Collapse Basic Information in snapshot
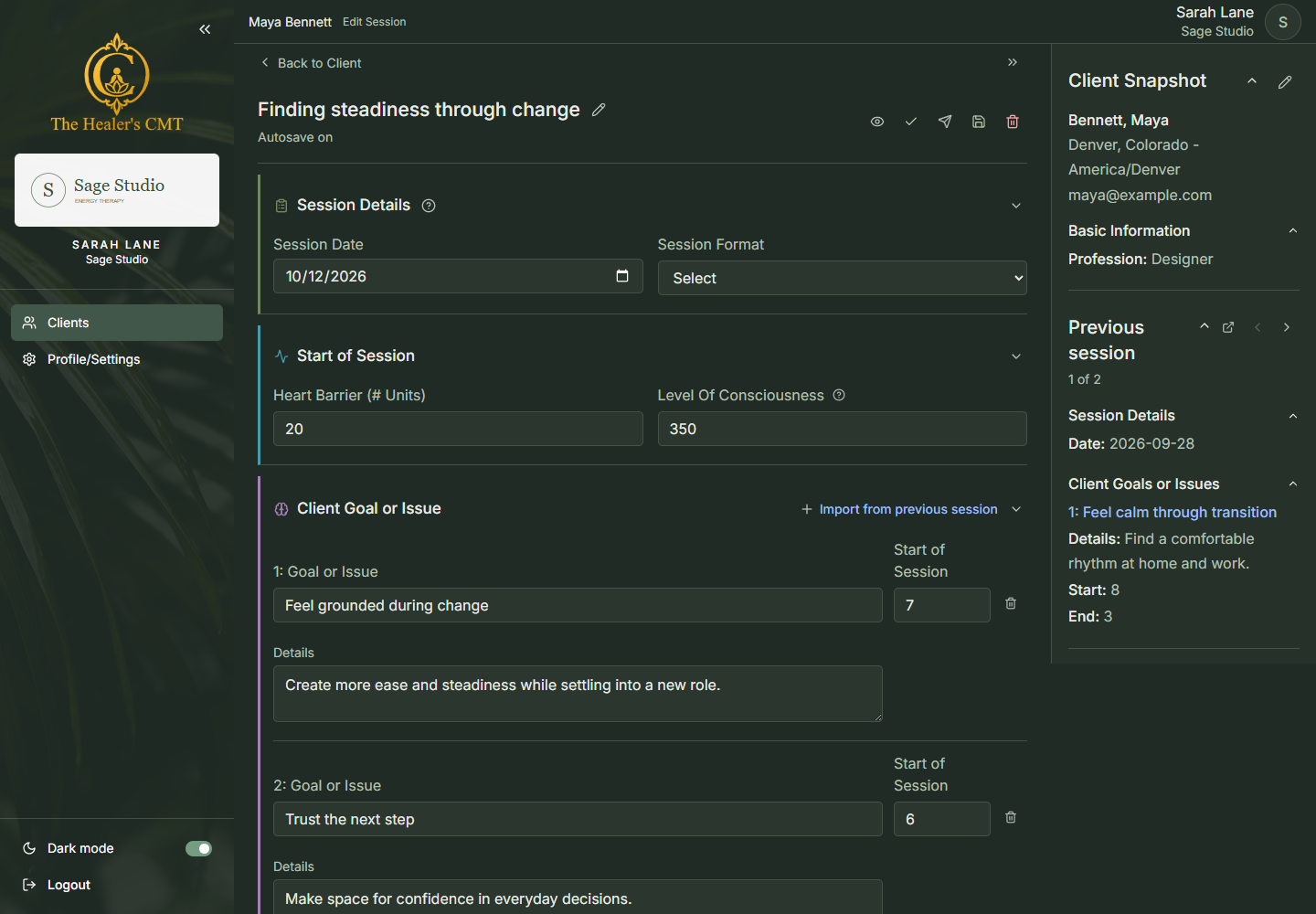Screen dimensions: 1316x914 (x=1293, y=230)
